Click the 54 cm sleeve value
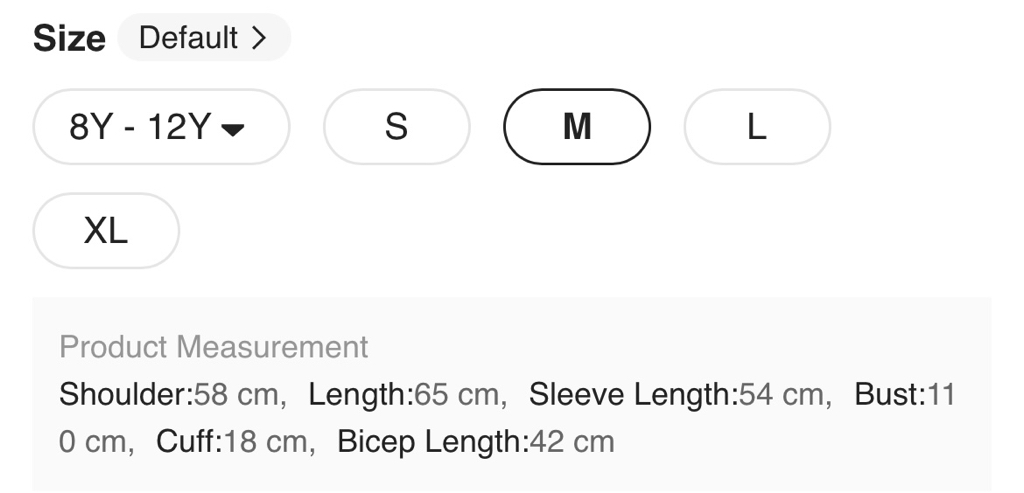The image size is (1024, 493). [784, 395]
